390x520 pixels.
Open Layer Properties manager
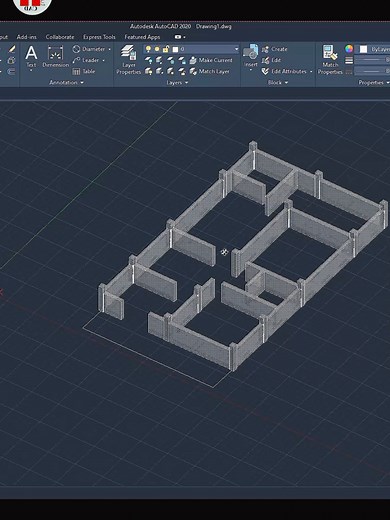[129, 59]
